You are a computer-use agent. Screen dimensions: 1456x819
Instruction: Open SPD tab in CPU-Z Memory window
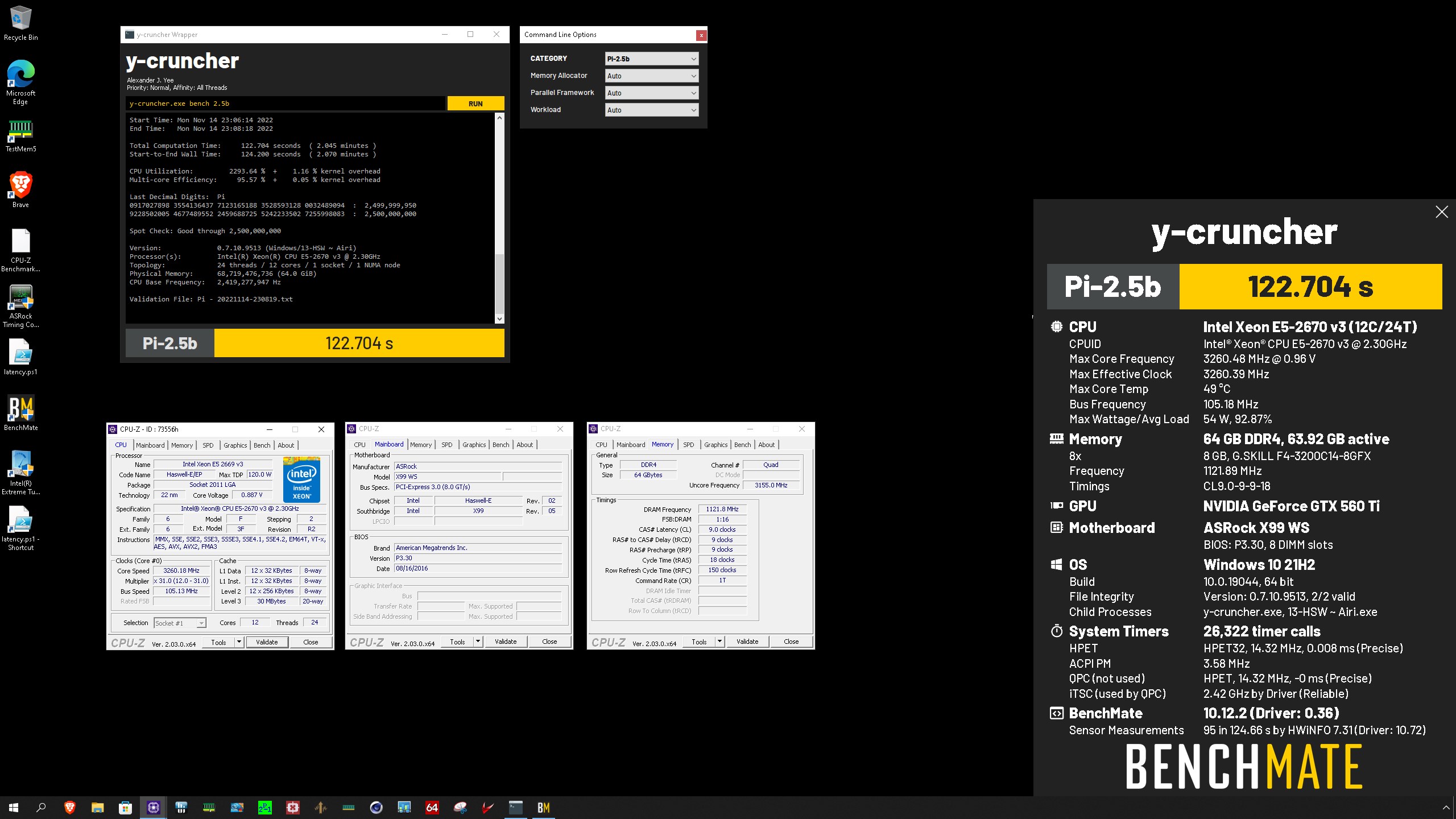coord(688,445)
